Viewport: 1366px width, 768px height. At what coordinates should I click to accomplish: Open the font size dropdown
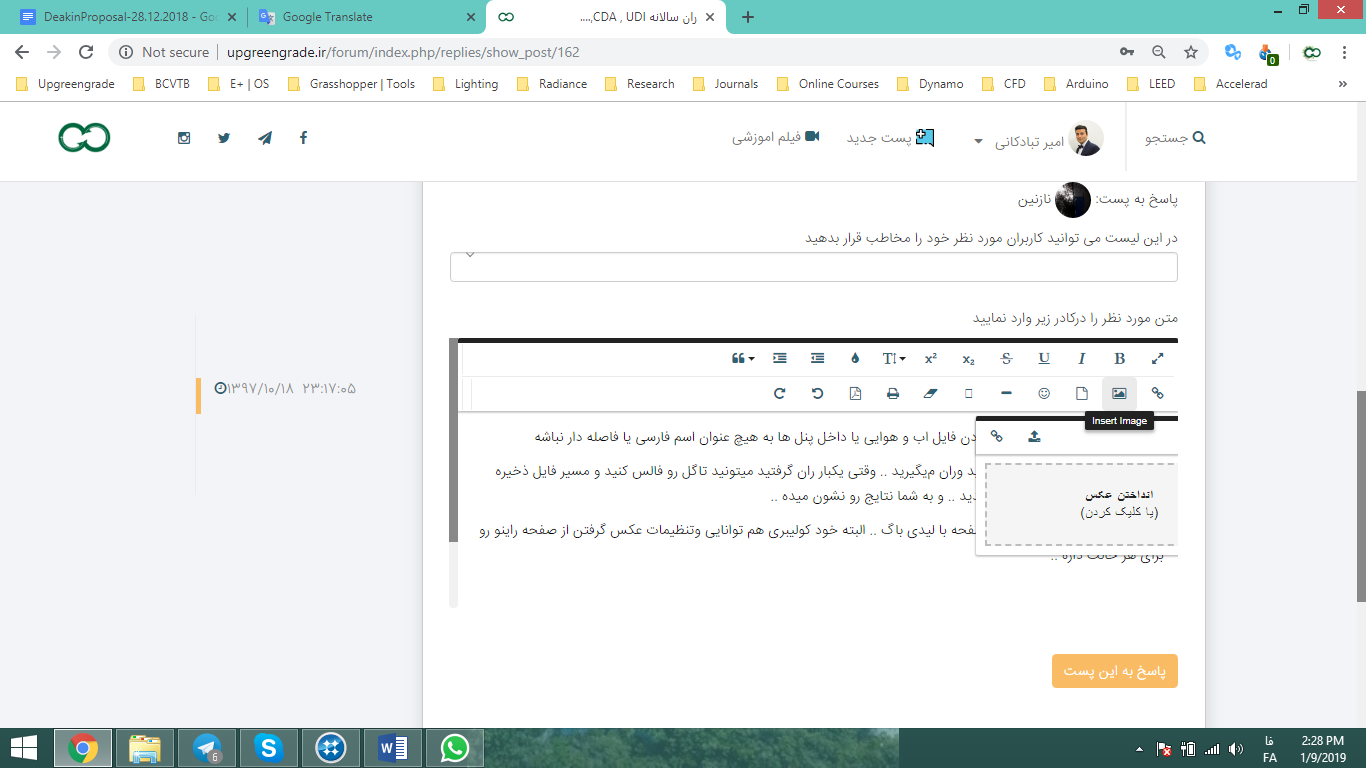click(893, 358)
